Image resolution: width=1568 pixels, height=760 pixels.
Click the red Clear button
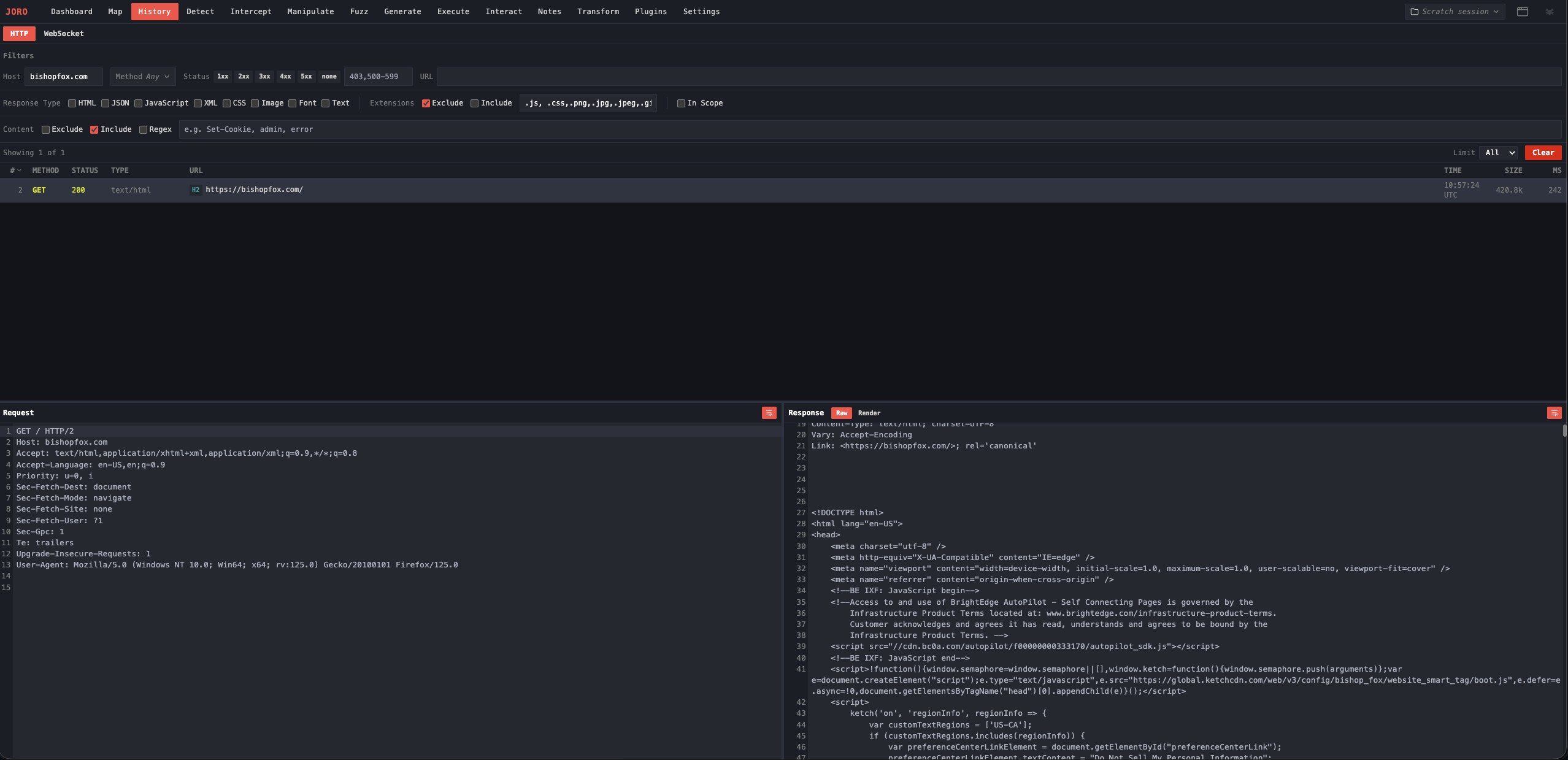tap(1543, 153)
